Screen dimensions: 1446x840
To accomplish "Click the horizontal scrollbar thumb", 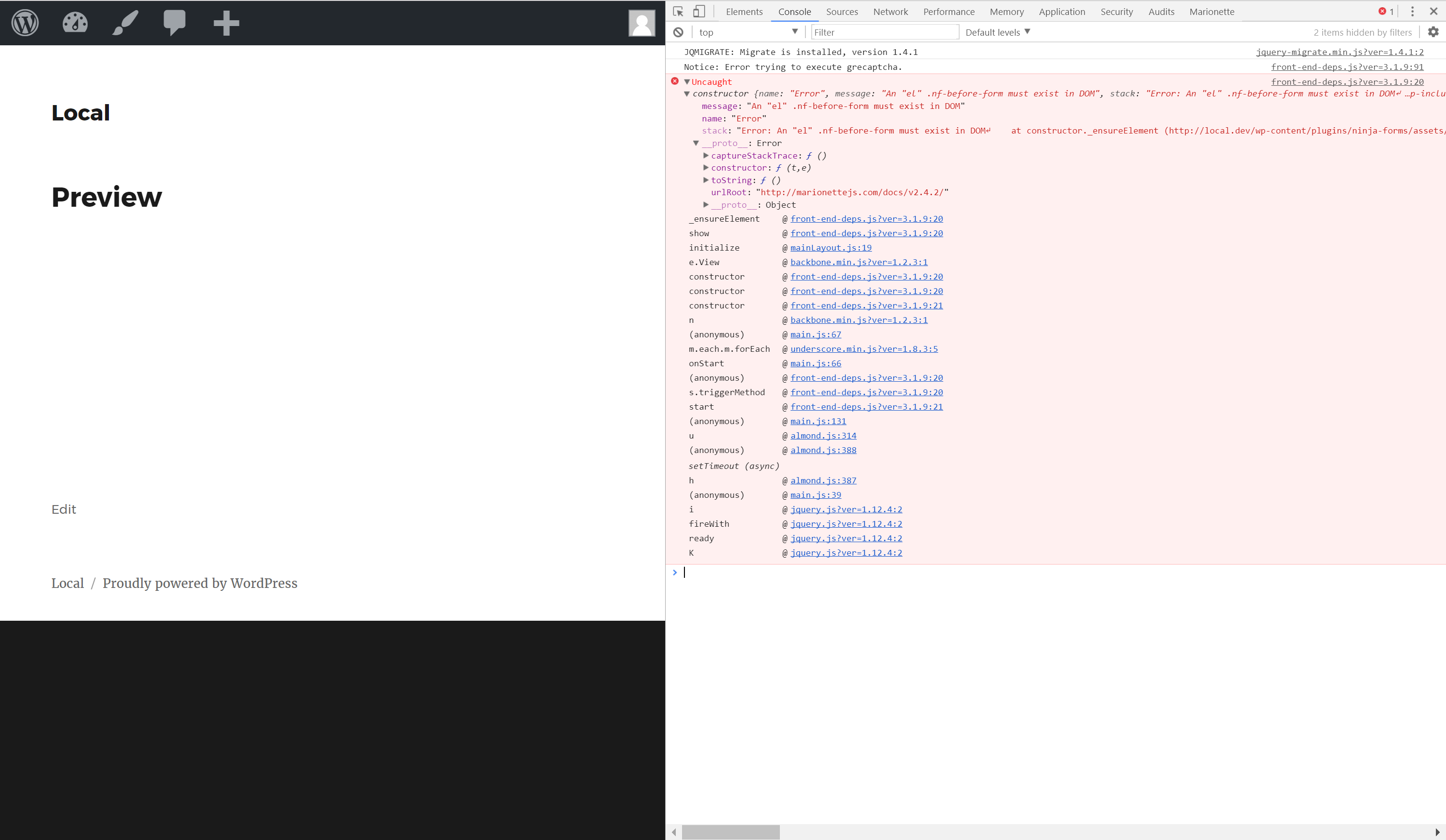I will (x=730, y=832).
